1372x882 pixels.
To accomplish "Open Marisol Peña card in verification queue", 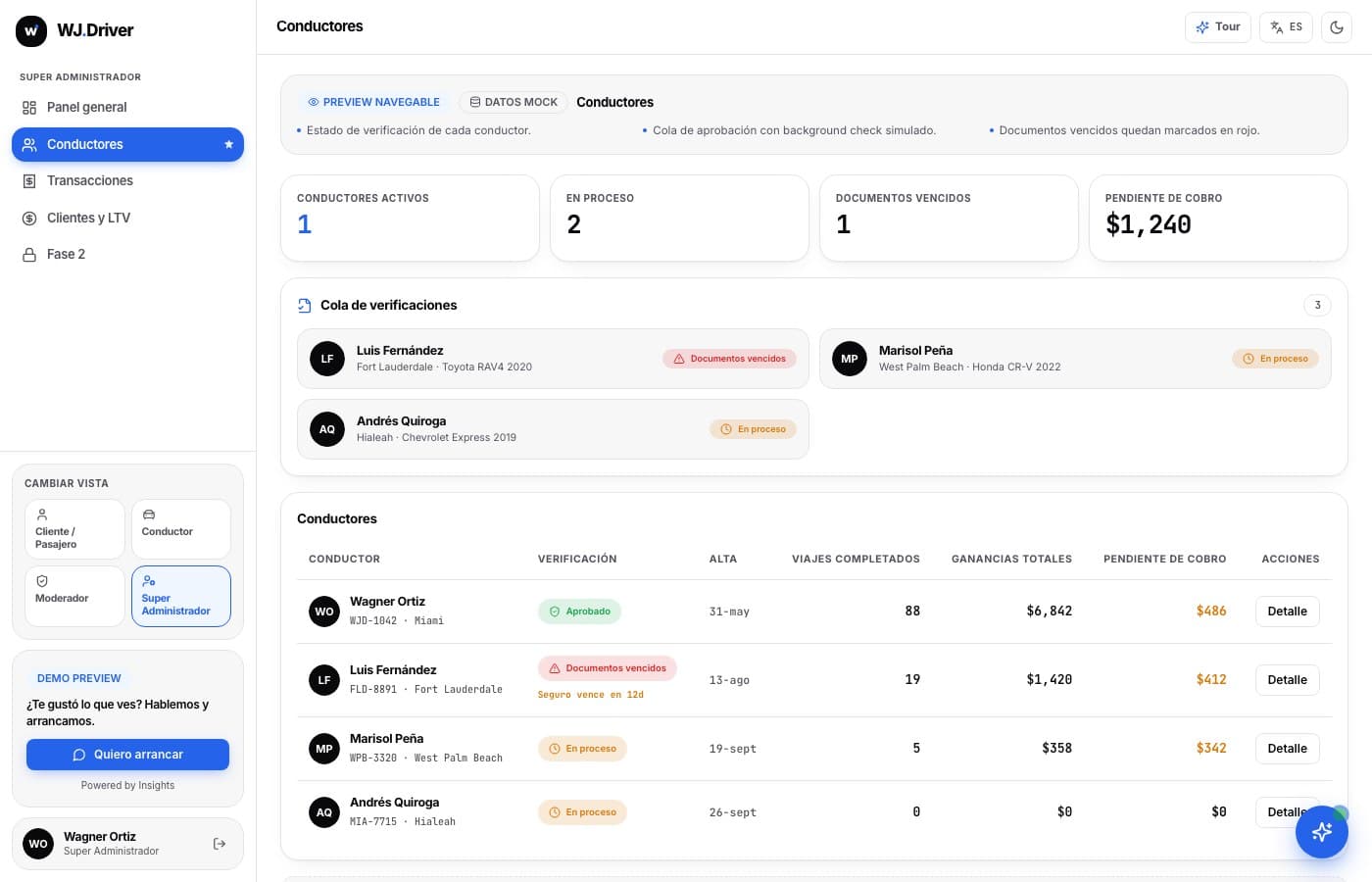I will tap(1075, 359).
